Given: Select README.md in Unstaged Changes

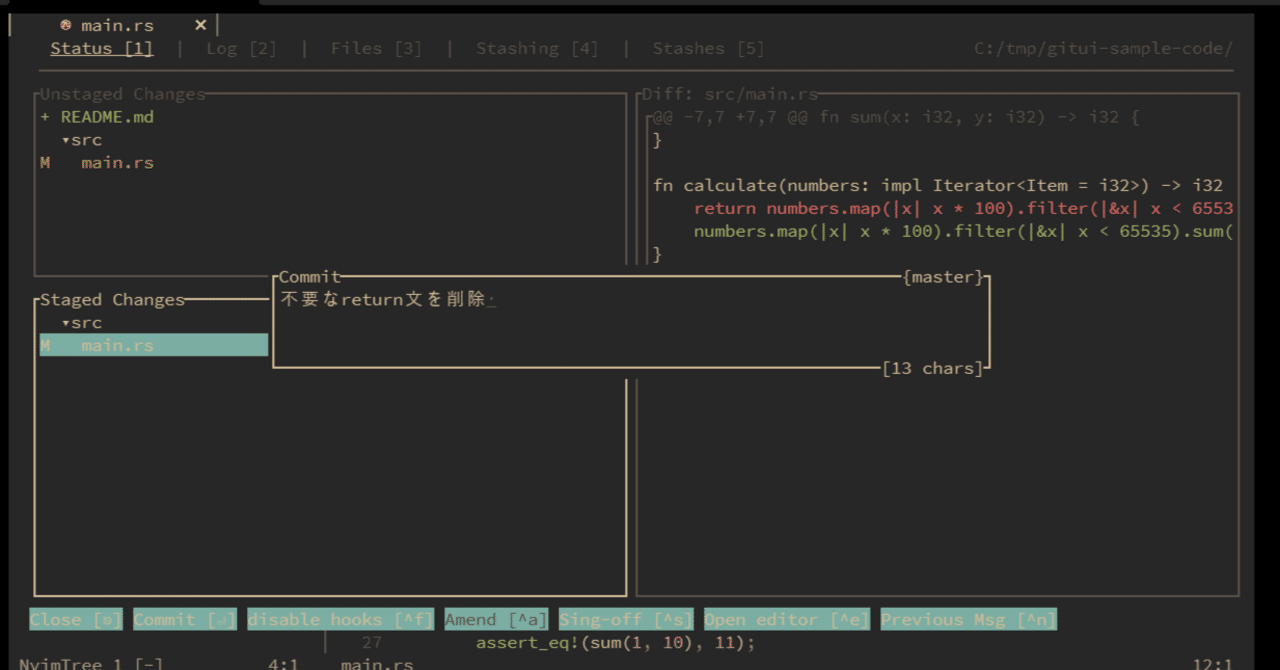Looking at the screenshot, I should [107, 117].
